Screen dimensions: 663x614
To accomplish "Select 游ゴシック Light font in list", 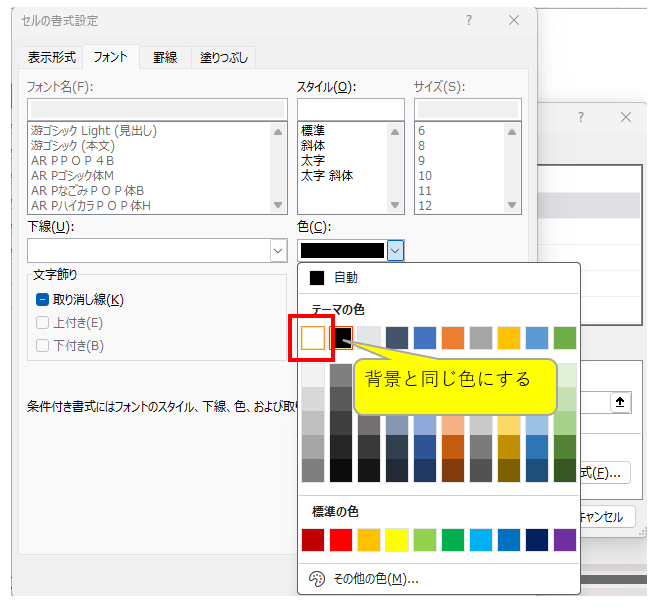I will point(94,131).
